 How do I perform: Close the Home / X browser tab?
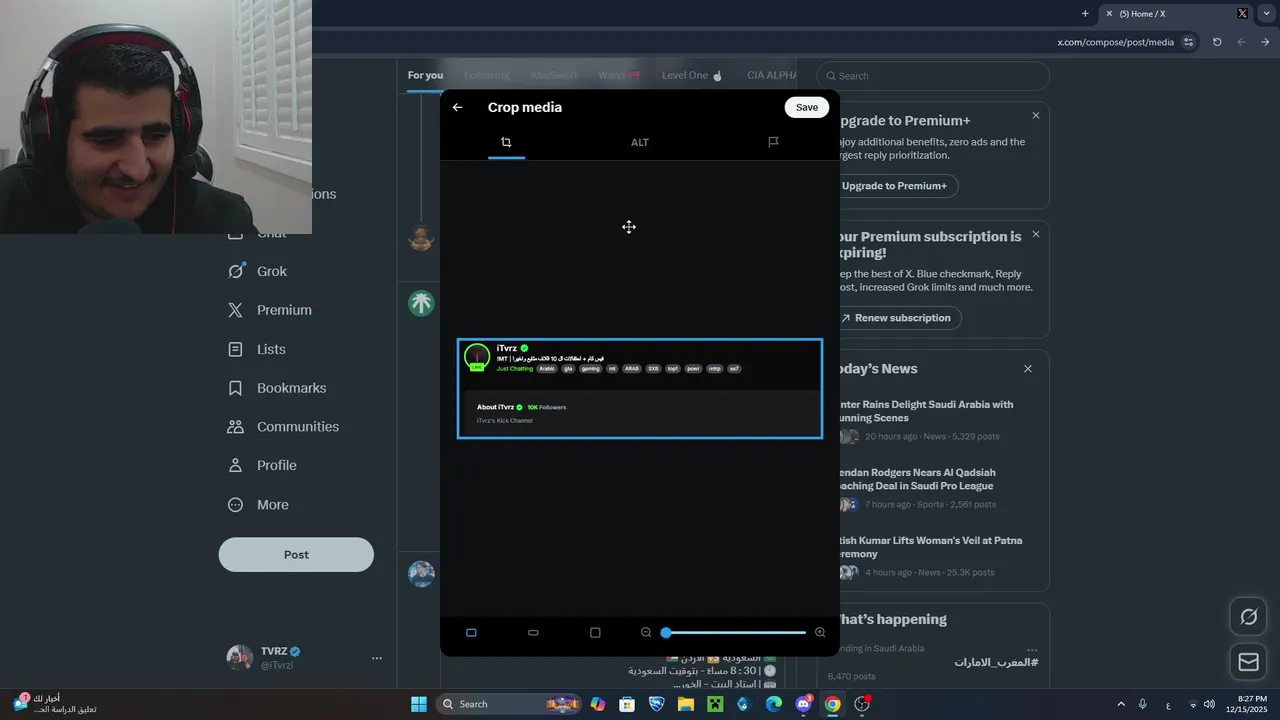tap(1109, 14)
